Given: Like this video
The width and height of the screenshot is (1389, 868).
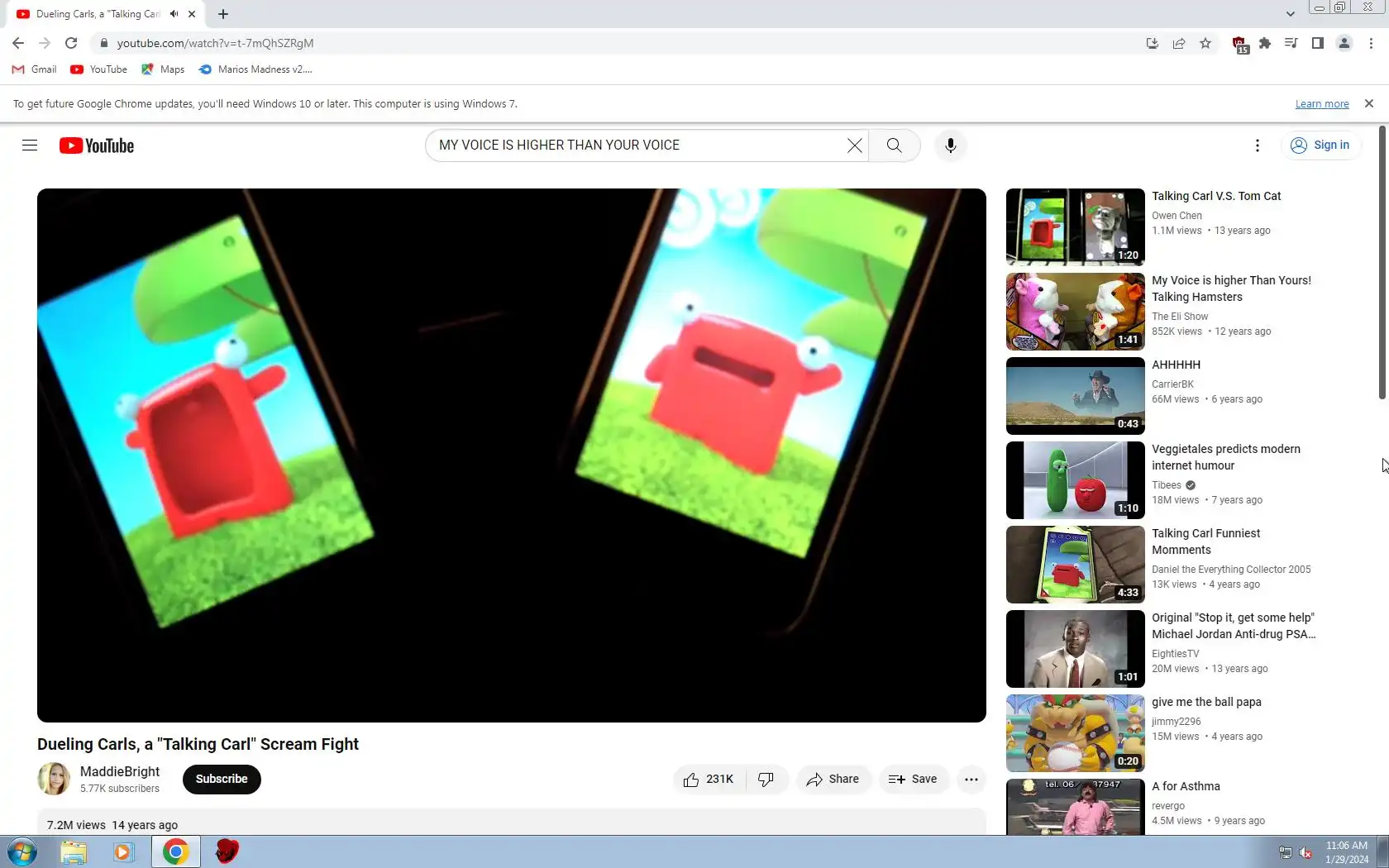Looking at the screenshot, I should click(x=709, y=780).
